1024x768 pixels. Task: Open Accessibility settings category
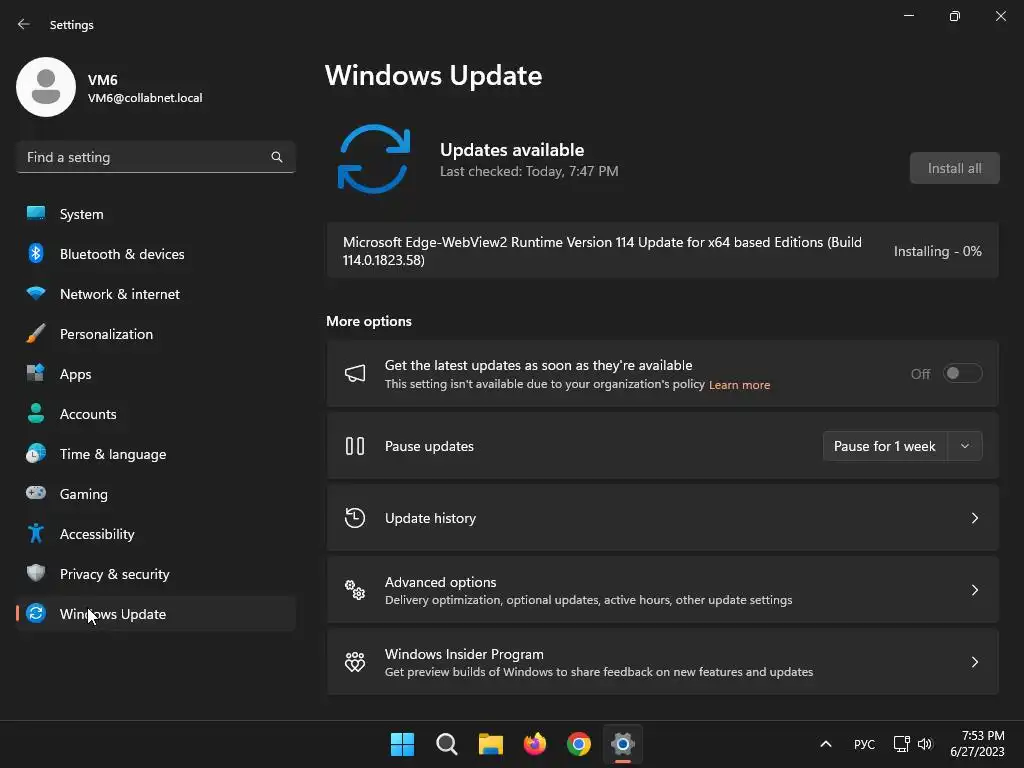156,534
